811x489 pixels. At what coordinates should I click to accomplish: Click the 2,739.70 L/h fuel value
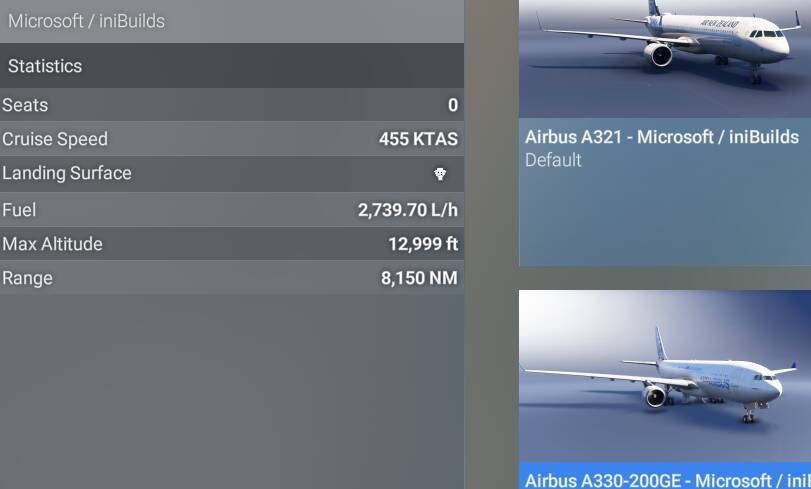click(407, 210)
